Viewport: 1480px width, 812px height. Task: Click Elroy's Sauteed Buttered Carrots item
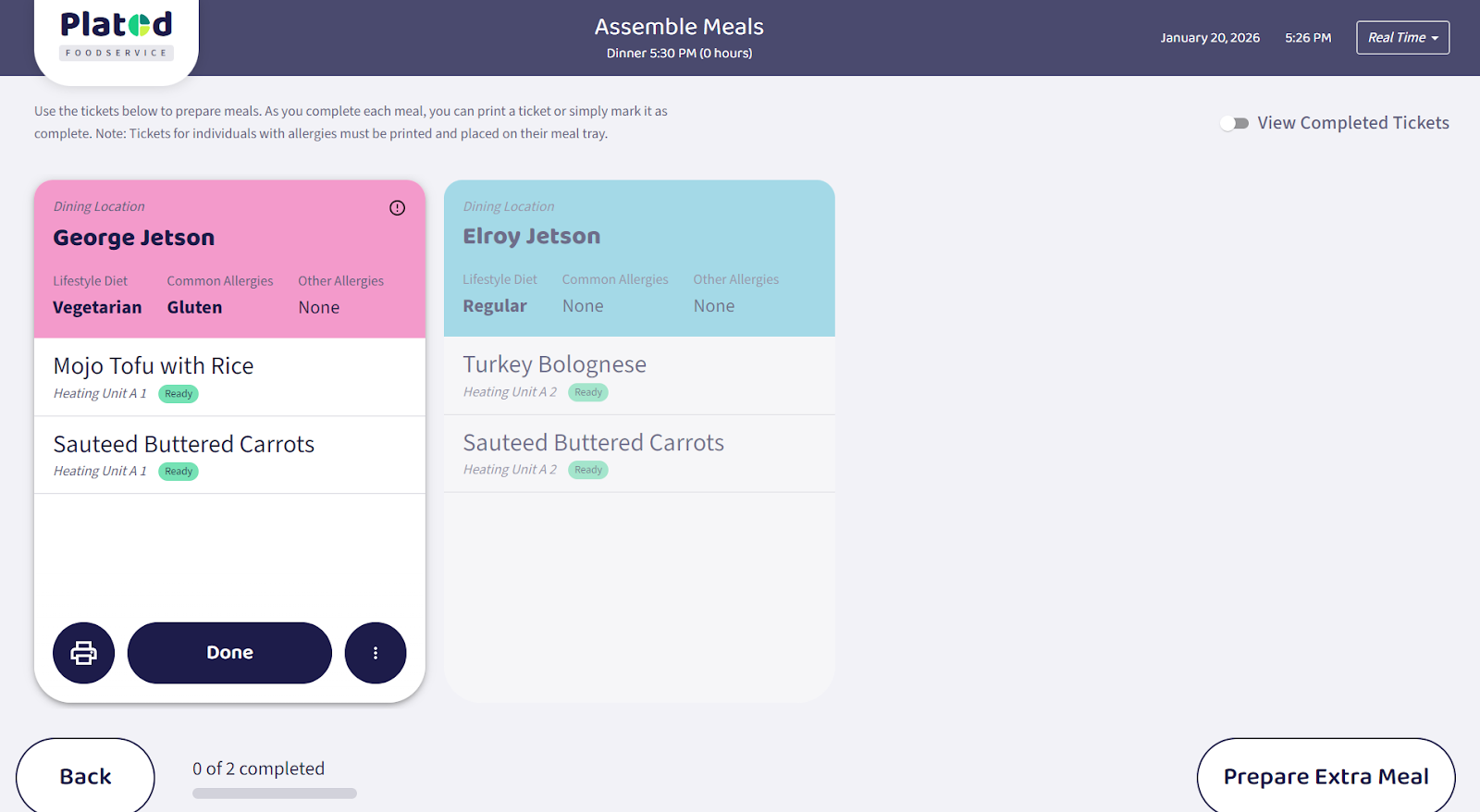(x=593, y=443)
